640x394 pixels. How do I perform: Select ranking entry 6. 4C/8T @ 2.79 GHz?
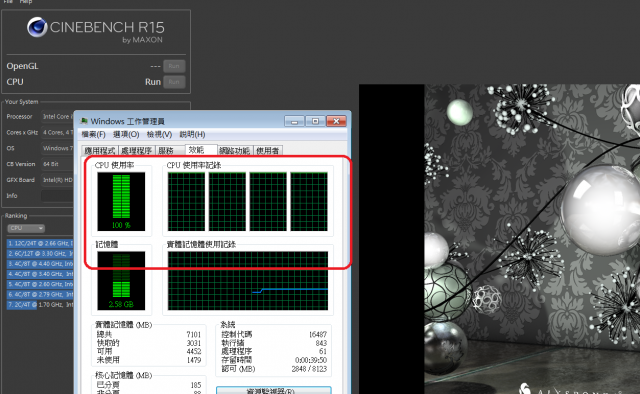(40, 294)
